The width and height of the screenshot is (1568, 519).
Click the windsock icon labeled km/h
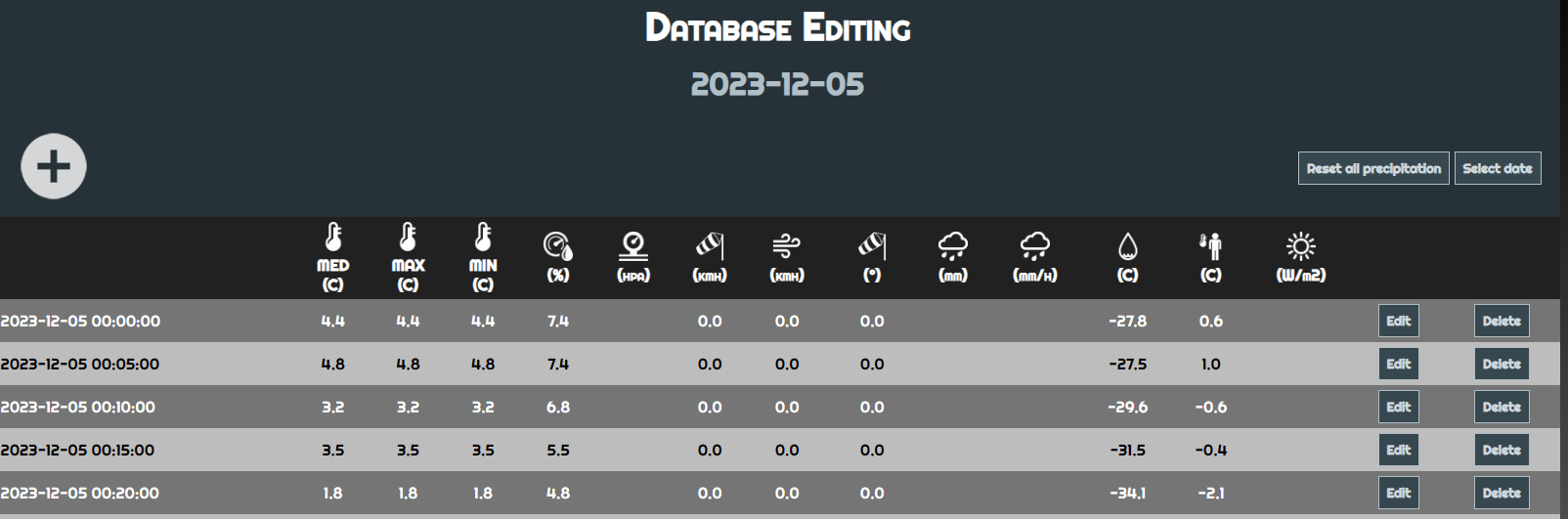point(710,246)
